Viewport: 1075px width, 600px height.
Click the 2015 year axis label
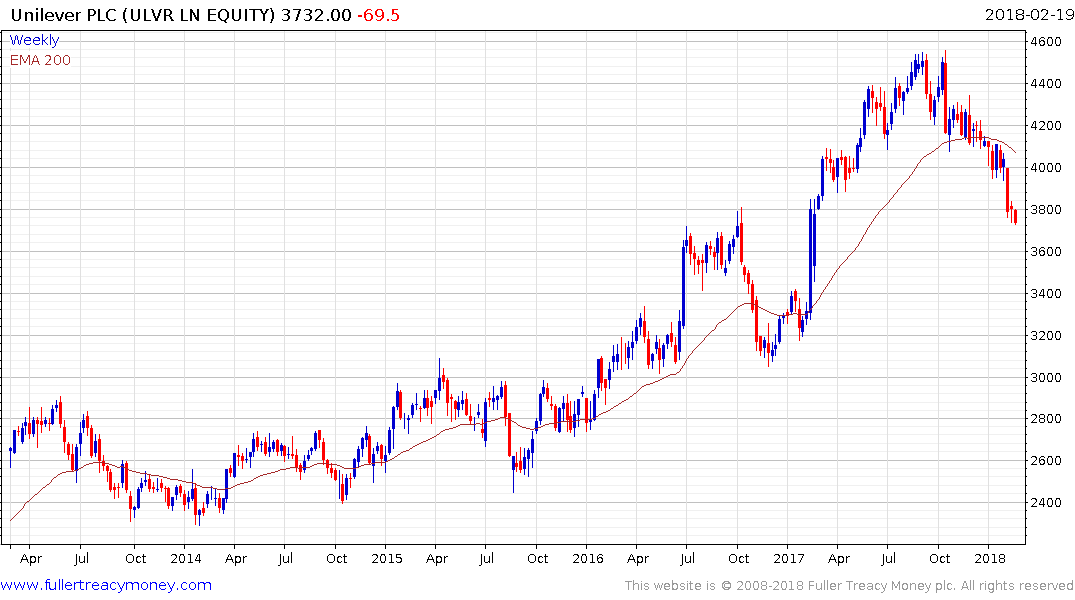coord(387,558)
